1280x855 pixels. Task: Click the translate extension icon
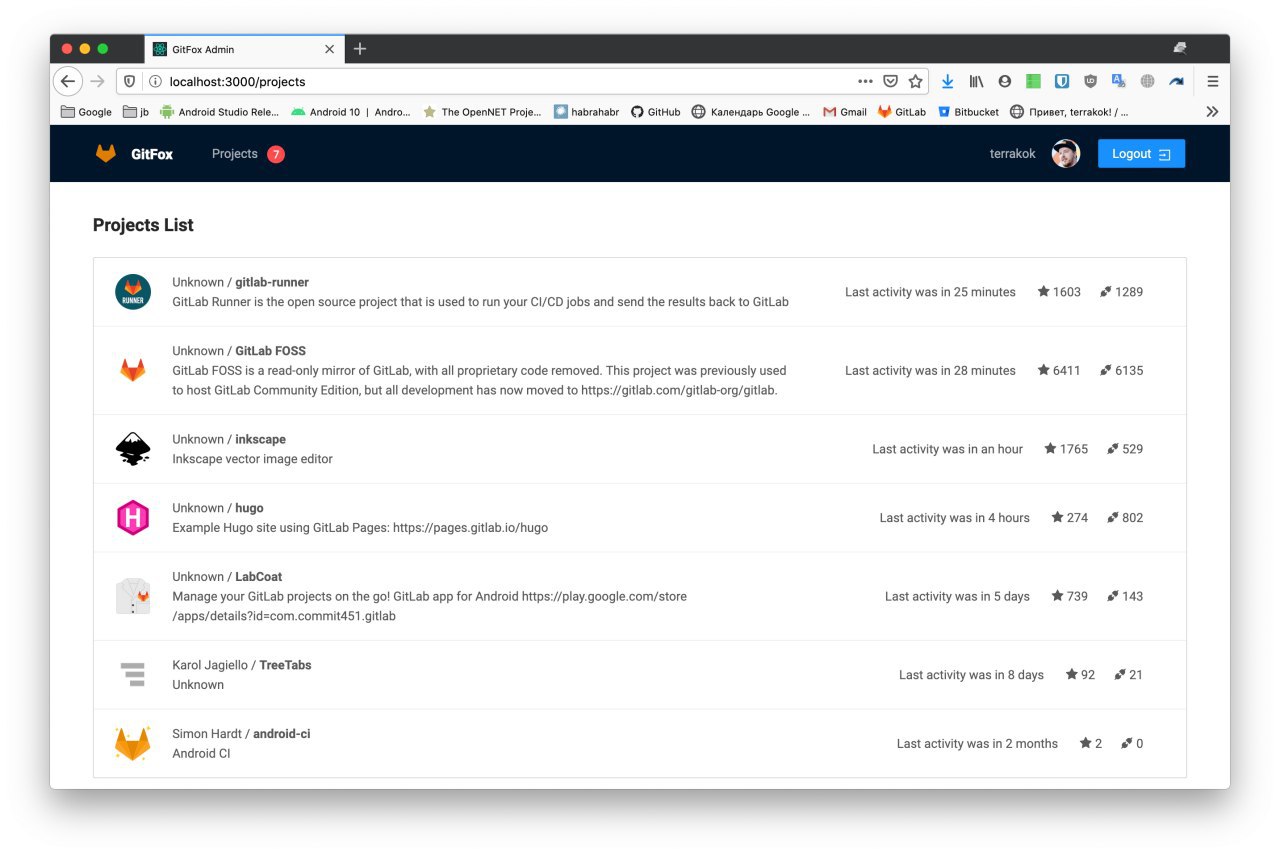pos(1119,82)
